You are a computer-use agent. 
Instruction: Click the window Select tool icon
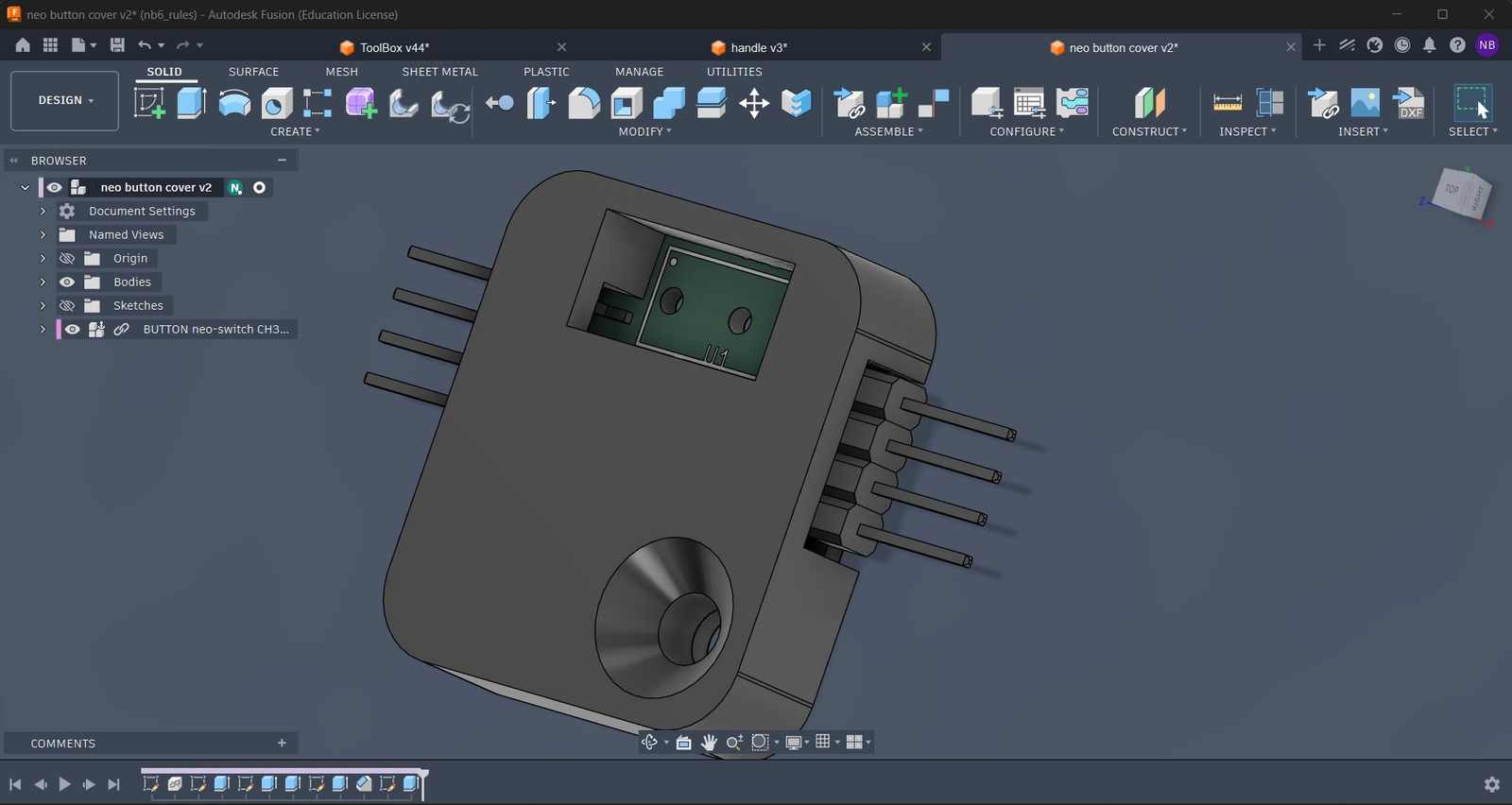[x=1472, y=103]
